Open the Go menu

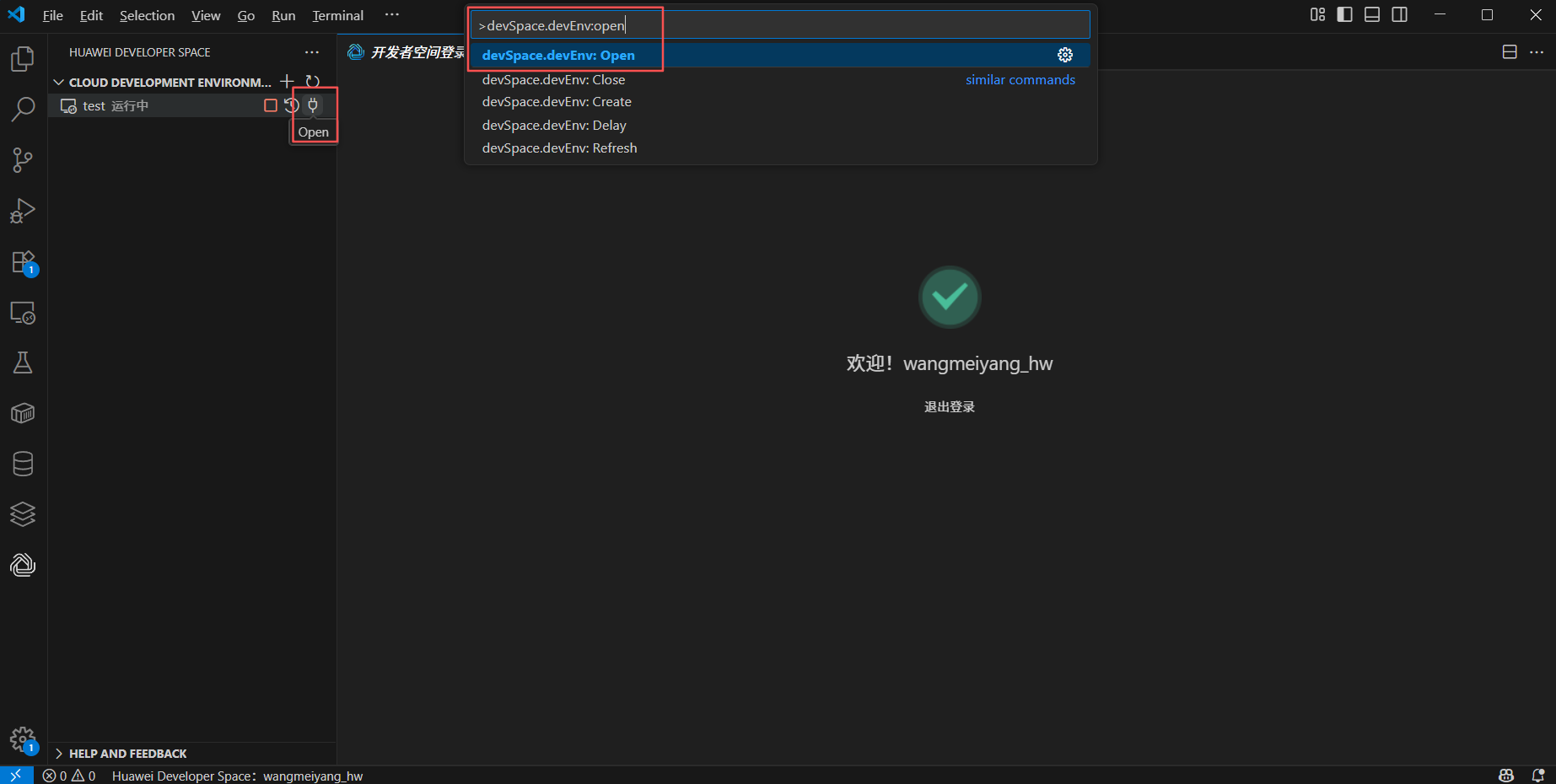[245, 15]
